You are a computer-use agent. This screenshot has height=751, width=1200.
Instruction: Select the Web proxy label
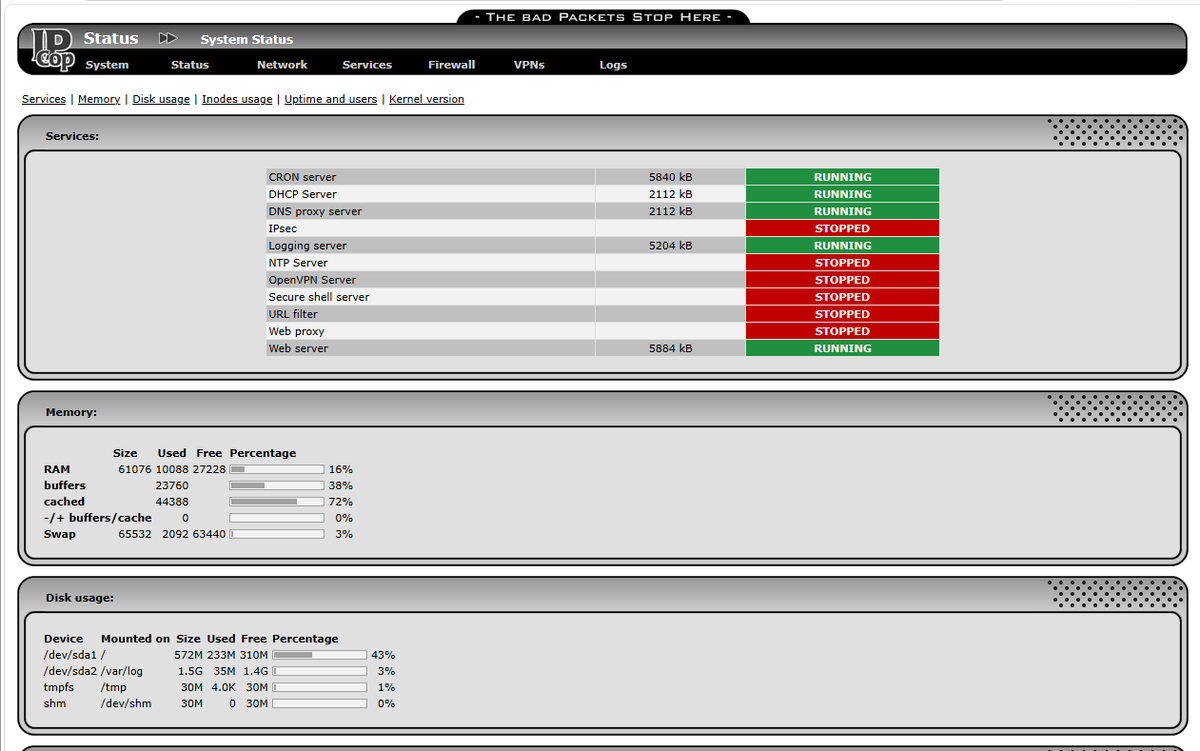point(297,331)
